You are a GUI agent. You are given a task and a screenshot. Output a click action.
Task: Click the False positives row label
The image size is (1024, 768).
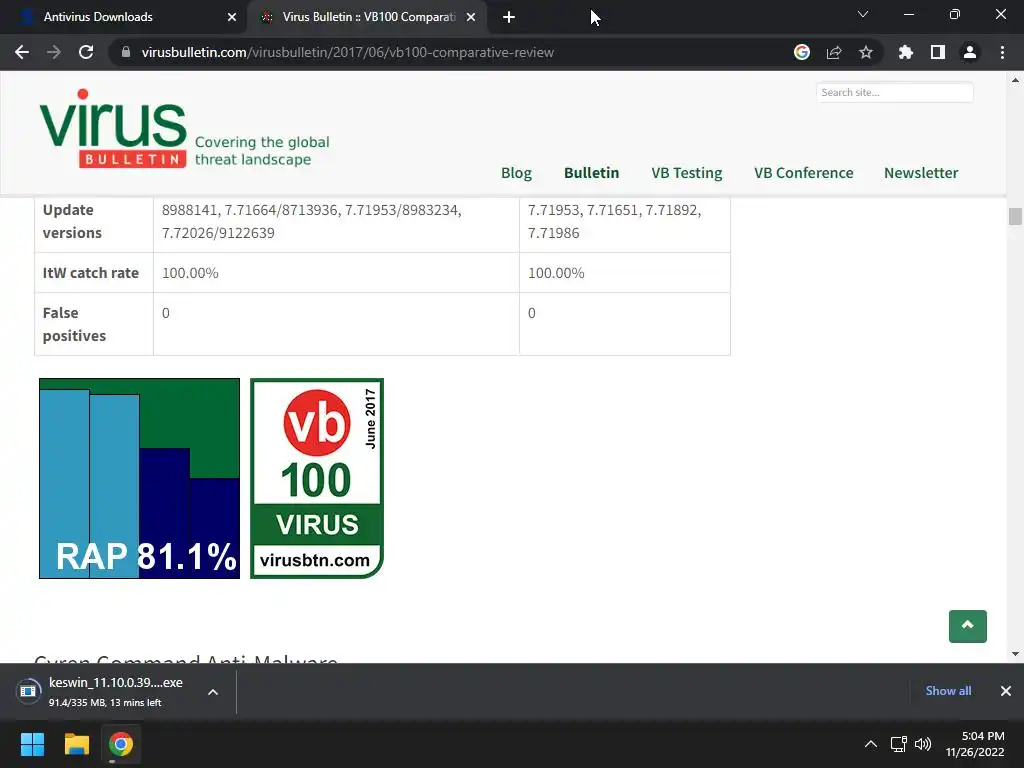point(74,324)
